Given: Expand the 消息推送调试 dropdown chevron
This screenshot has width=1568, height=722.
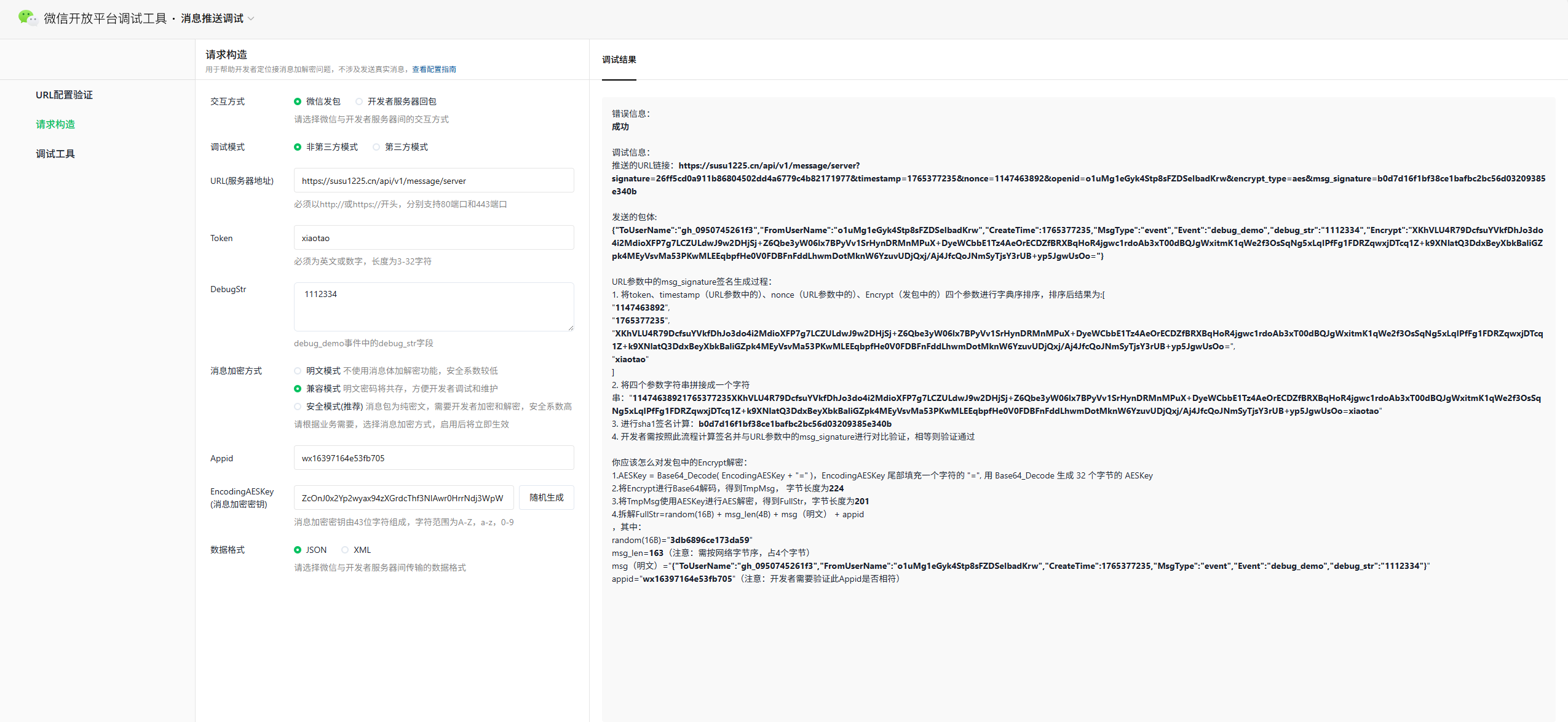Looking at the screenshot, I should click(x=251, y=18).
